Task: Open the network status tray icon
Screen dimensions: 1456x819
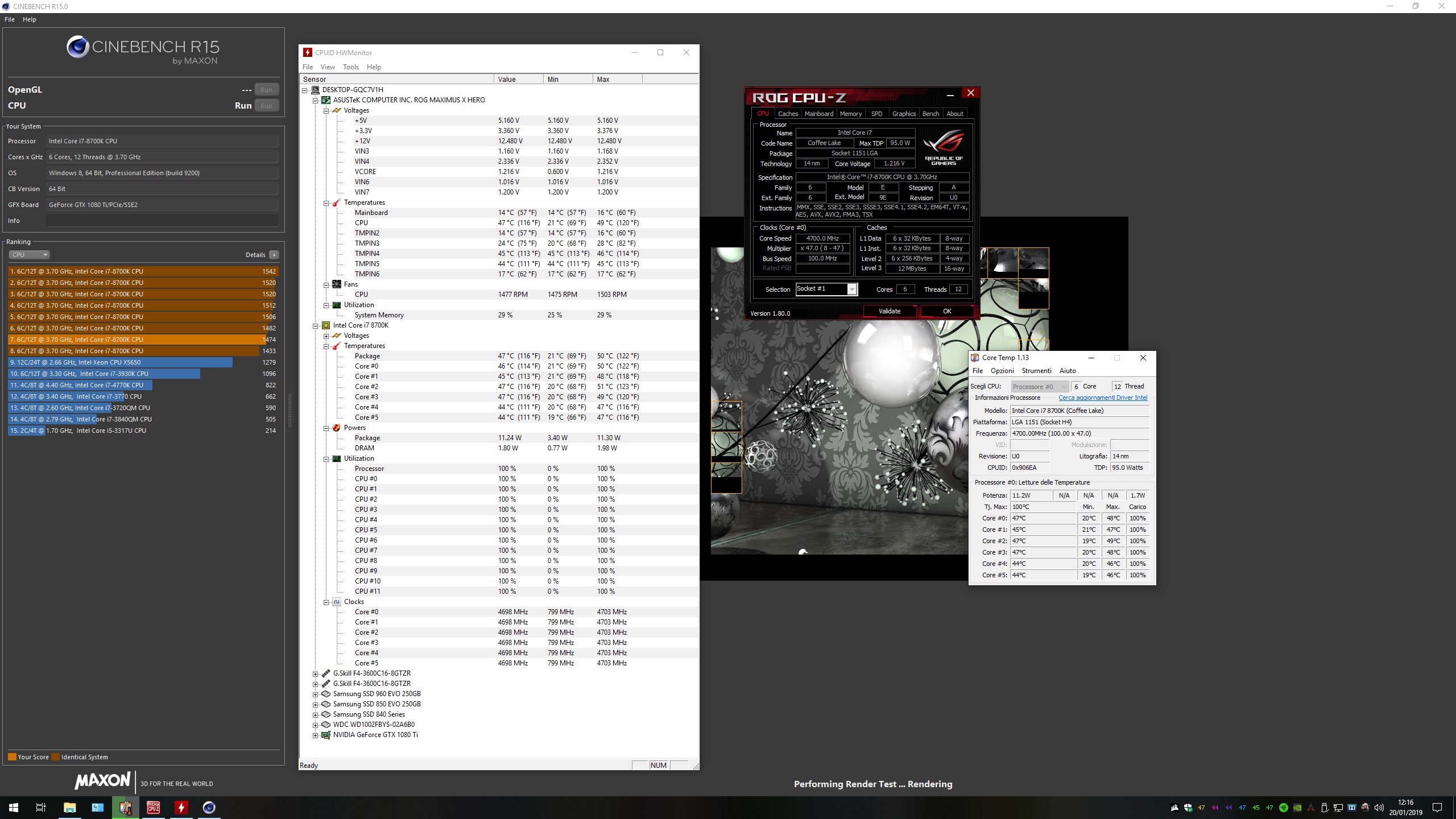Action: coord(1338,808)
